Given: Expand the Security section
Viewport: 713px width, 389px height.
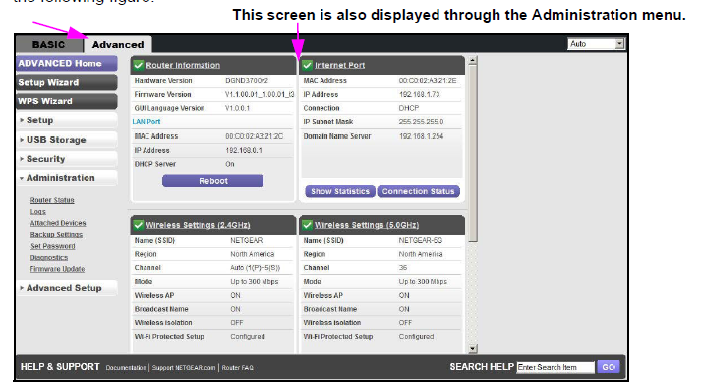Looking at the screenshot, I should tap(67, 159).
